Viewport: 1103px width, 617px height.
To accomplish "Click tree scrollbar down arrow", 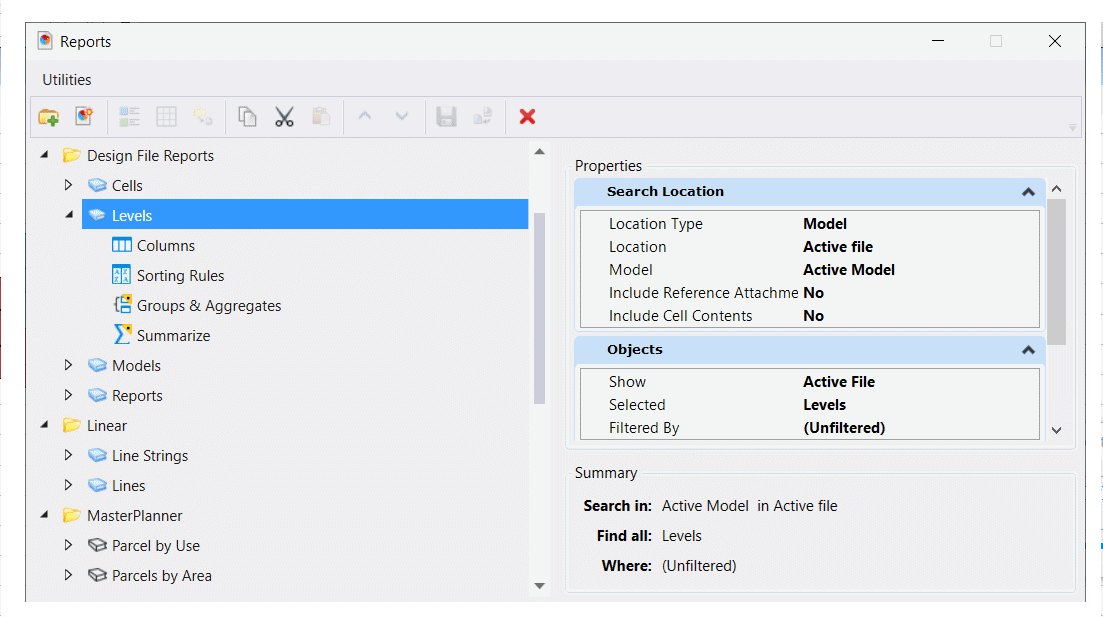I will (540, 585).
